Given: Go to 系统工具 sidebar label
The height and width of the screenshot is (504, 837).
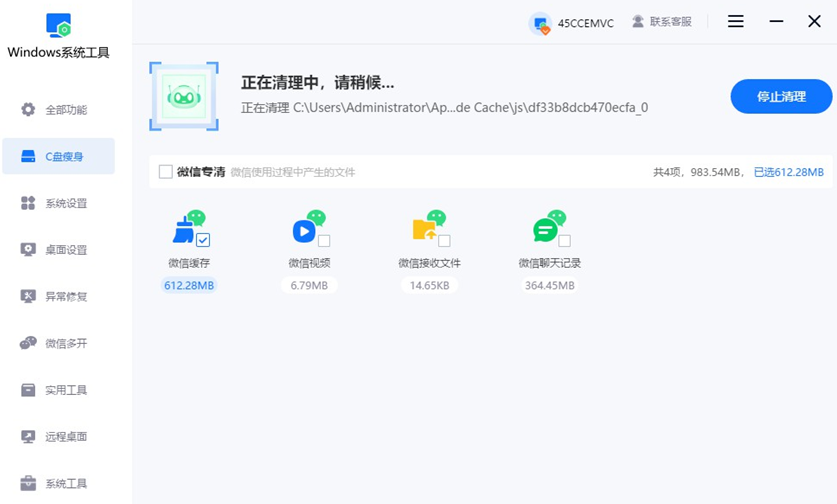Looking at the screenshot, I should (x=66, y=484).
